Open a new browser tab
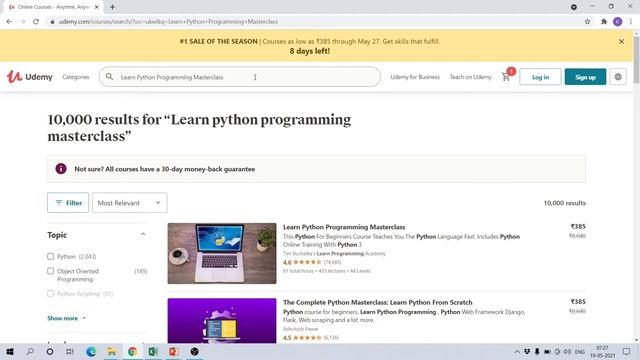Viewport: 640px width, 360px height. click(112, 7)
